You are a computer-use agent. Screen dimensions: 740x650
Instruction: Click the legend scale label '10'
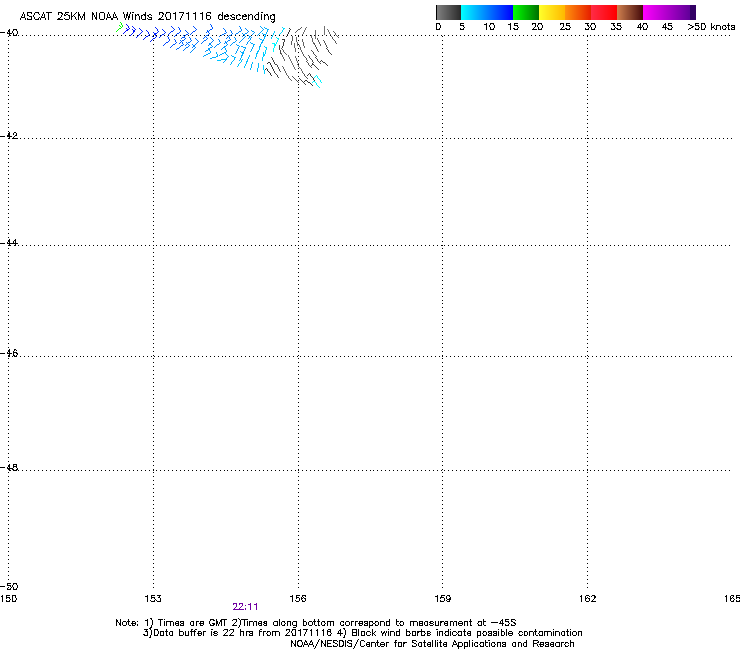pyautogui.click(x=489, y=27)
